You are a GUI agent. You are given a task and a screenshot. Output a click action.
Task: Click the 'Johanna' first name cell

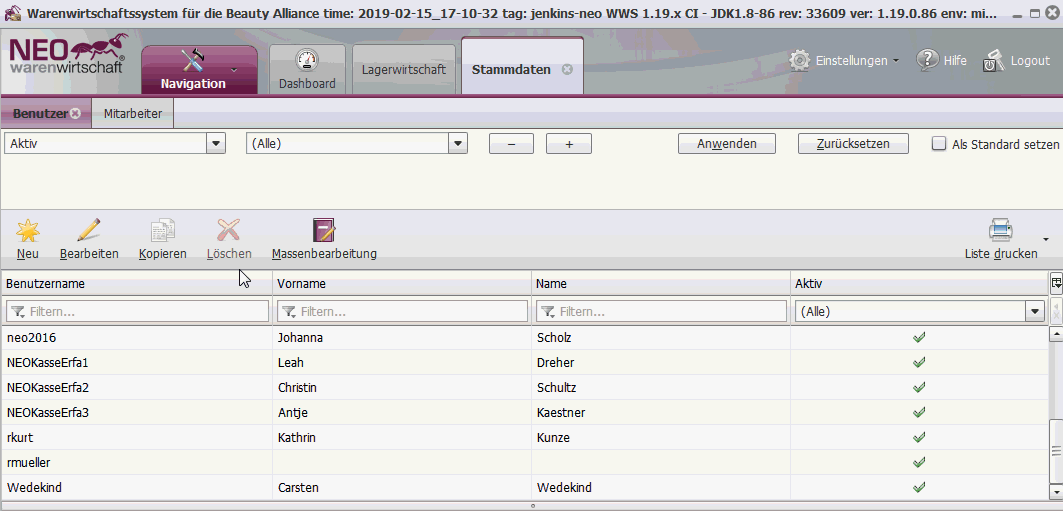click(402, 338)
